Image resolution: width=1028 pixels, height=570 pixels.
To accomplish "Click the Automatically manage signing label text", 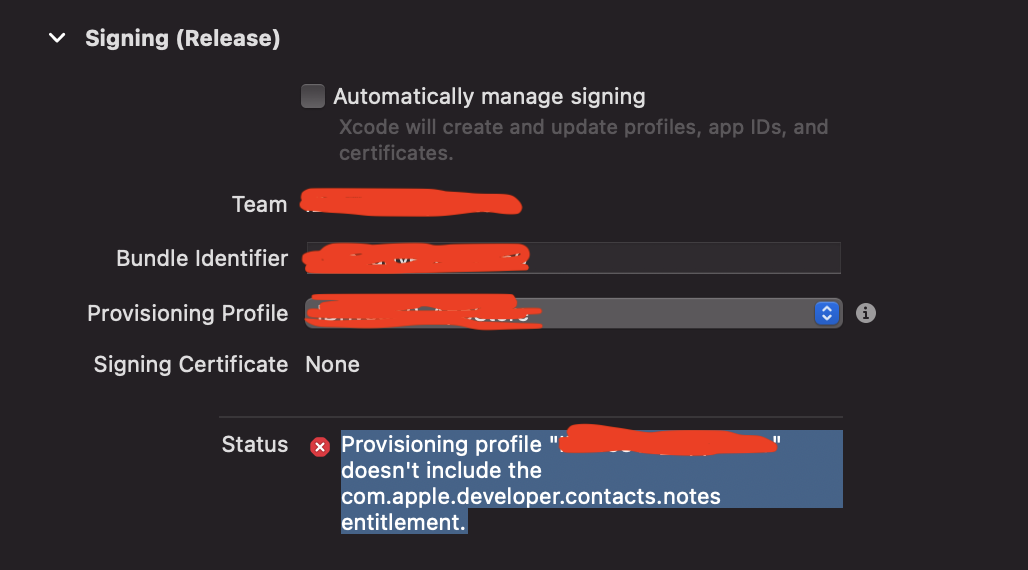I will pos(489,96).
